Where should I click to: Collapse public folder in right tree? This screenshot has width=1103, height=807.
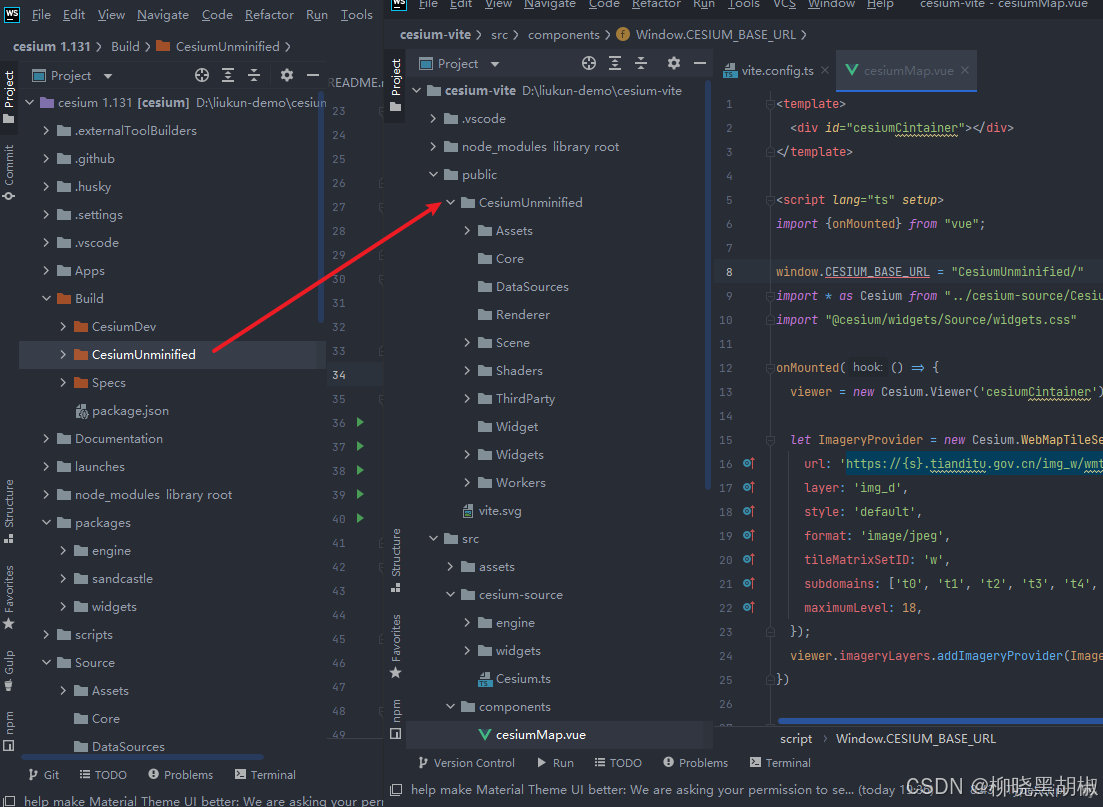point(433,174)
